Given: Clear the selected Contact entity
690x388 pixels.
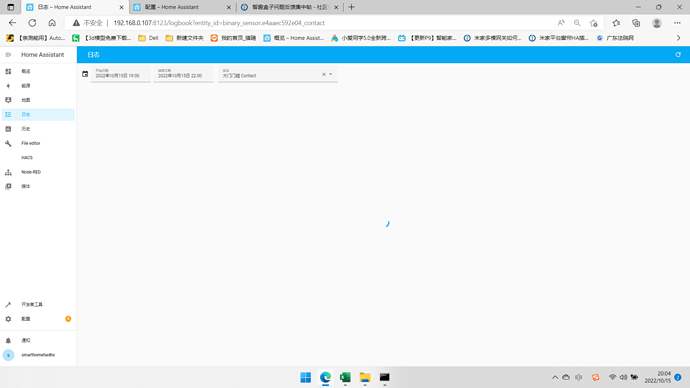Looking at the screenshot, I should pyautogui.click(x=324, y=74).
